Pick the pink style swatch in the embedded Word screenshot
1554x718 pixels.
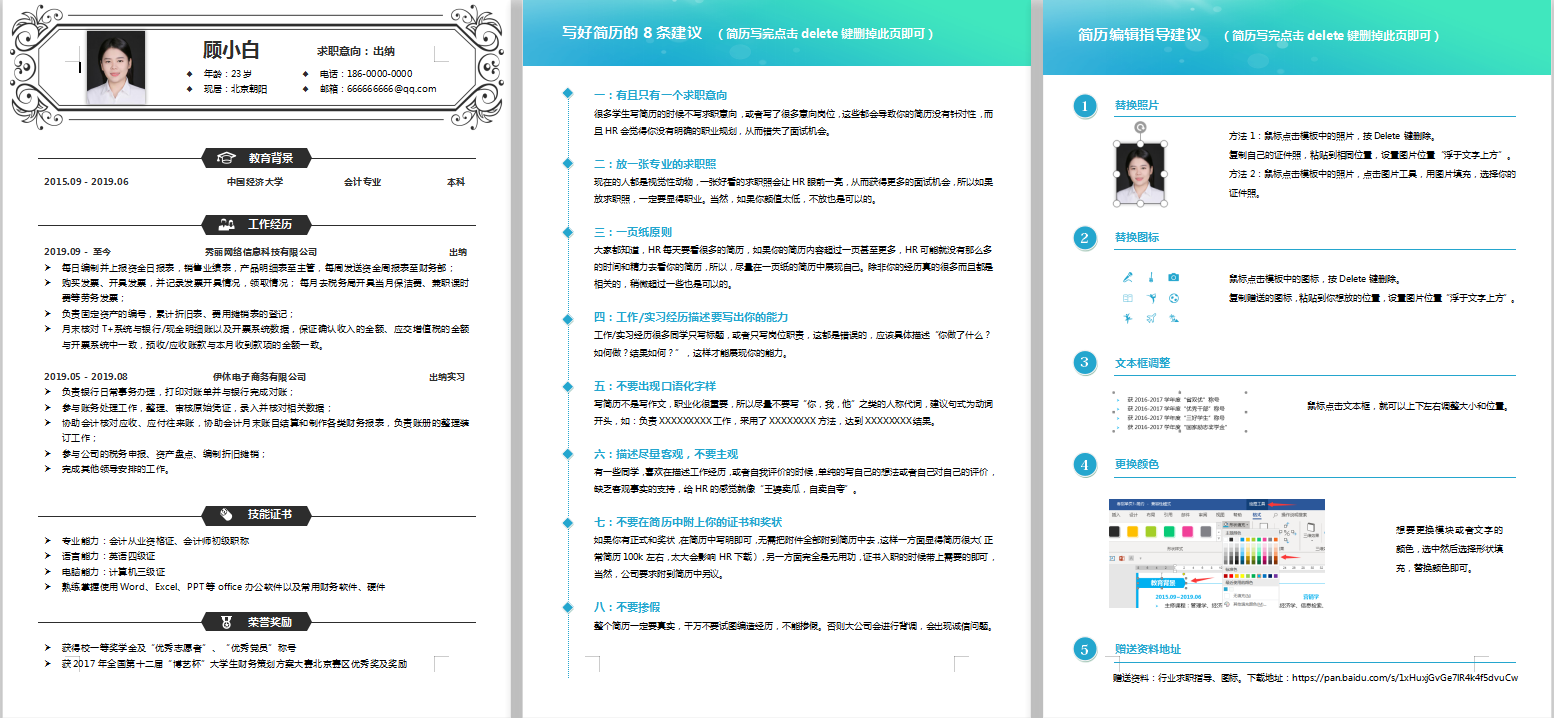pos(1189,530)
